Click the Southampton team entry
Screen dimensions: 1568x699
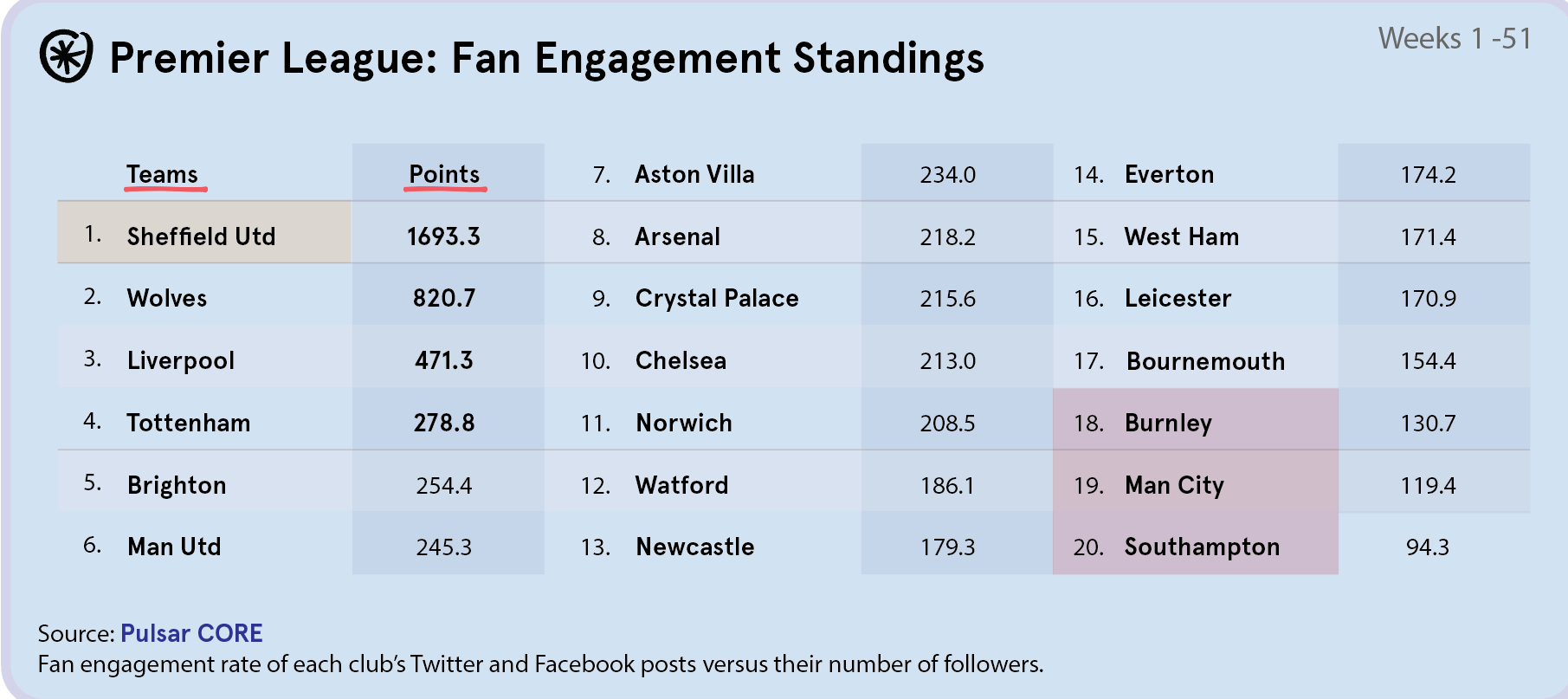tap(1202, 547)
